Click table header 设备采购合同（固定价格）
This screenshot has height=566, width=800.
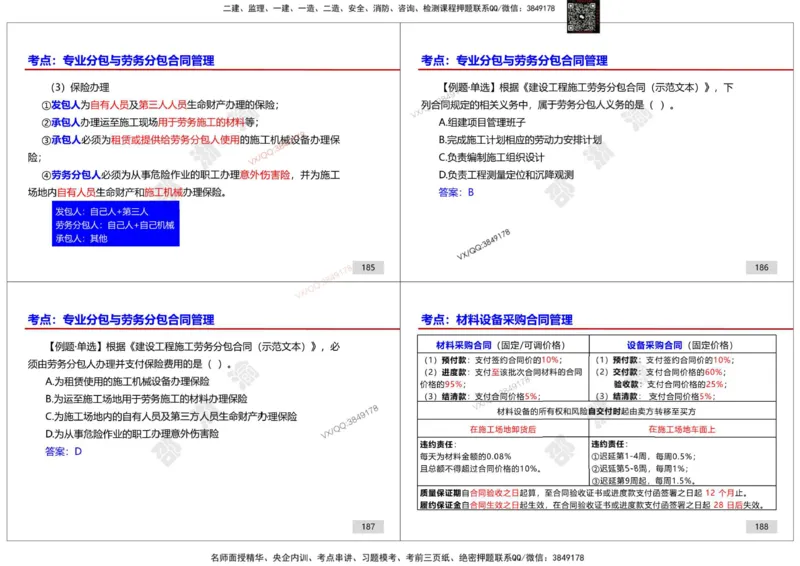(680, 346)
